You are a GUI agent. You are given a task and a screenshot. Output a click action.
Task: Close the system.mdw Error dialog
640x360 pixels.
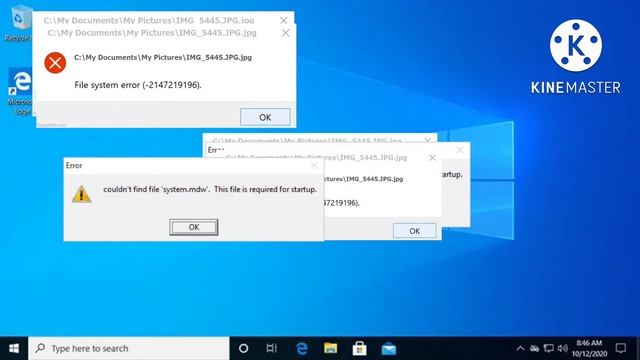(314, 165)
